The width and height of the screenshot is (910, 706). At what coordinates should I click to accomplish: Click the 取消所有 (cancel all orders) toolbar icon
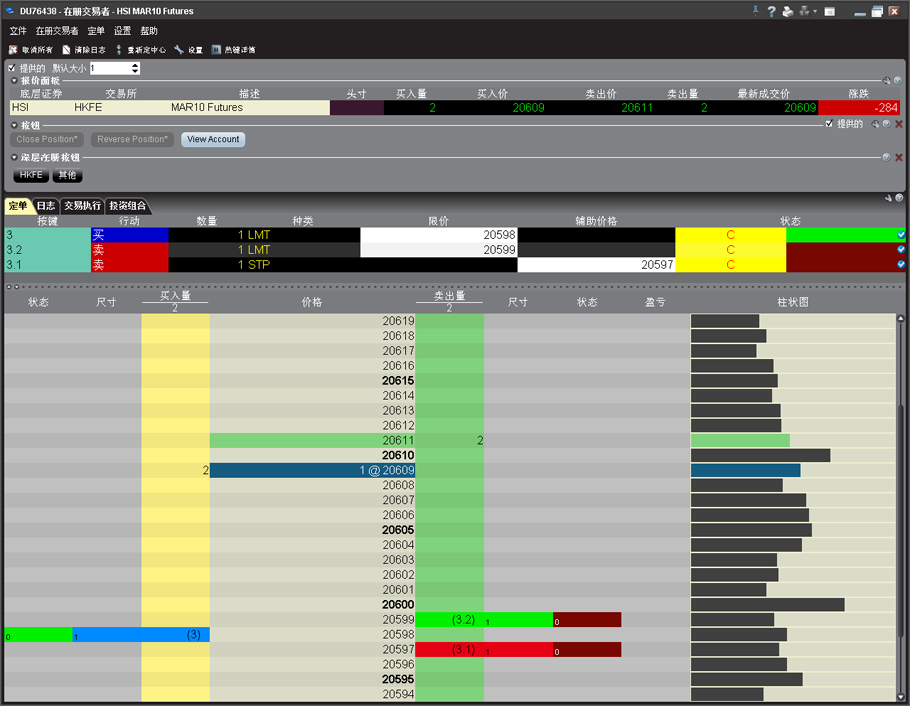13,49
